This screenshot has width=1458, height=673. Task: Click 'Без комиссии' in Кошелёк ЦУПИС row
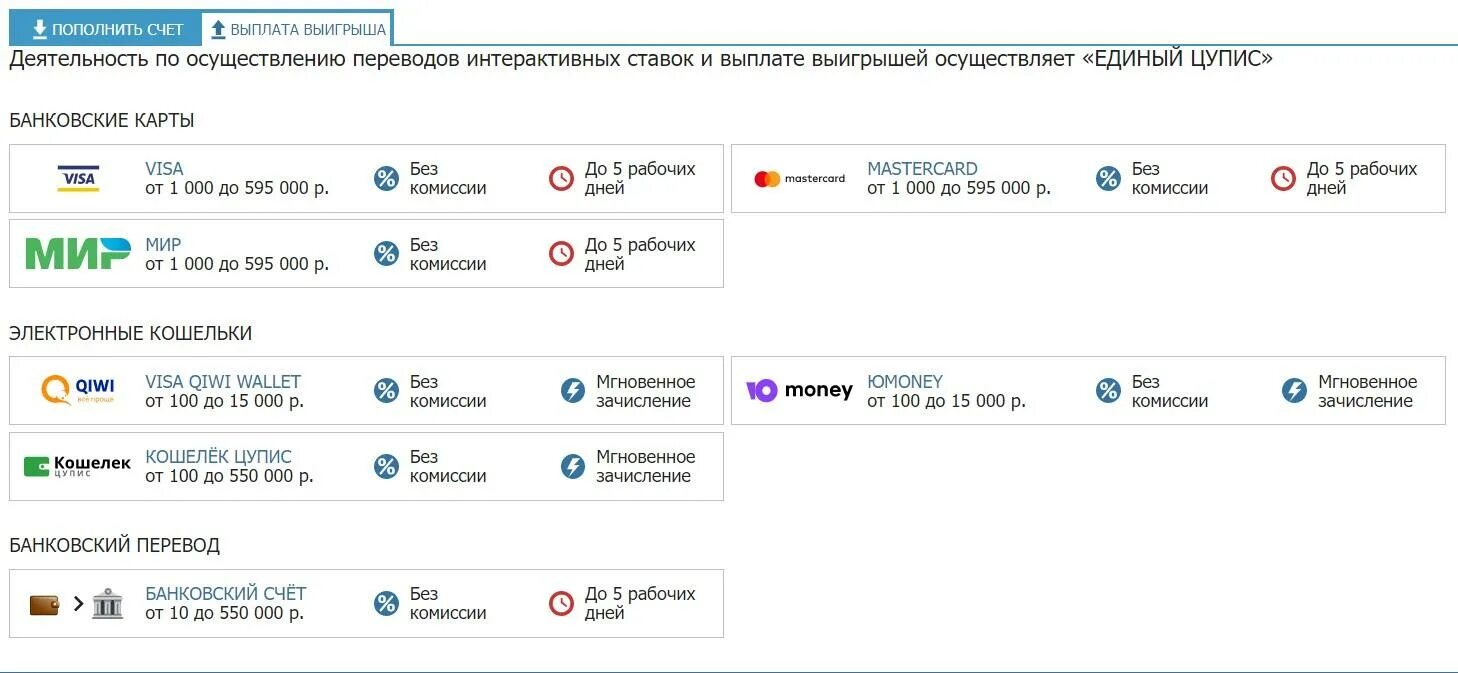448,466
